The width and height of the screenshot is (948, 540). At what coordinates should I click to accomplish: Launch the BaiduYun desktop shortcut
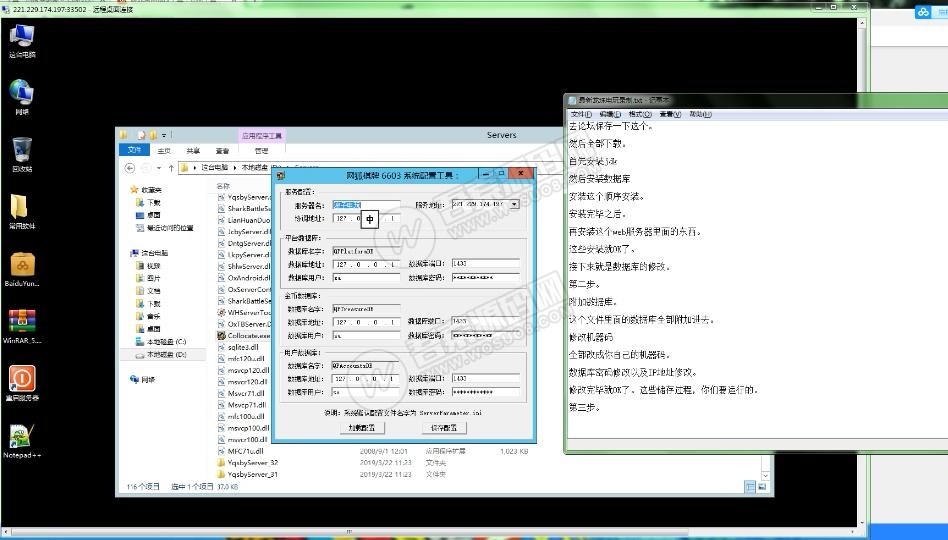(x=22, y=268)
